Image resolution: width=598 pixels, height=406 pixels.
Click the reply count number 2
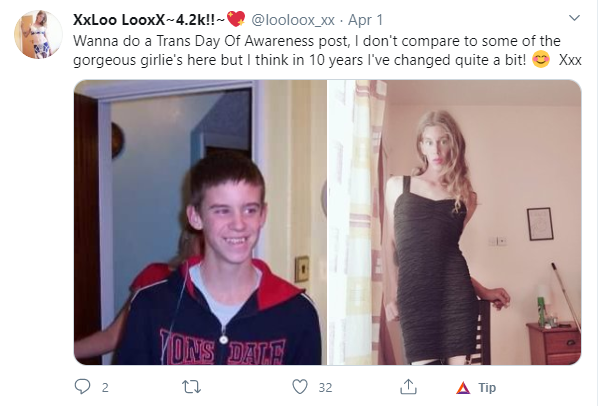(x=105, y=388)
